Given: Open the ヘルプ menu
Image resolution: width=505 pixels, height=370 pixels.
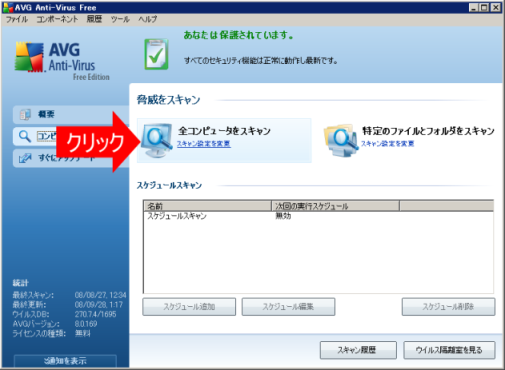Looking at the screenshot, I should coord(148,19).
